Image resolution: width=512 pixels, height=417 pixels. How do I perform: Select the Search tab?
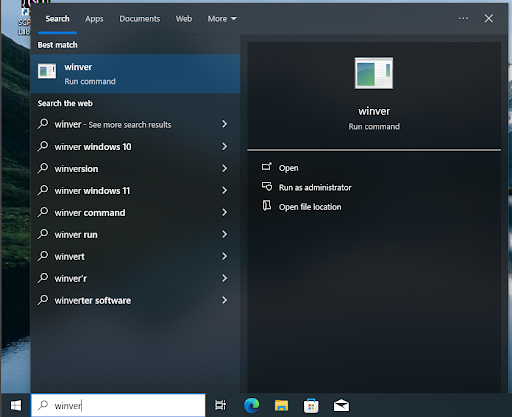pyautogui.click(x=57, y=19)
